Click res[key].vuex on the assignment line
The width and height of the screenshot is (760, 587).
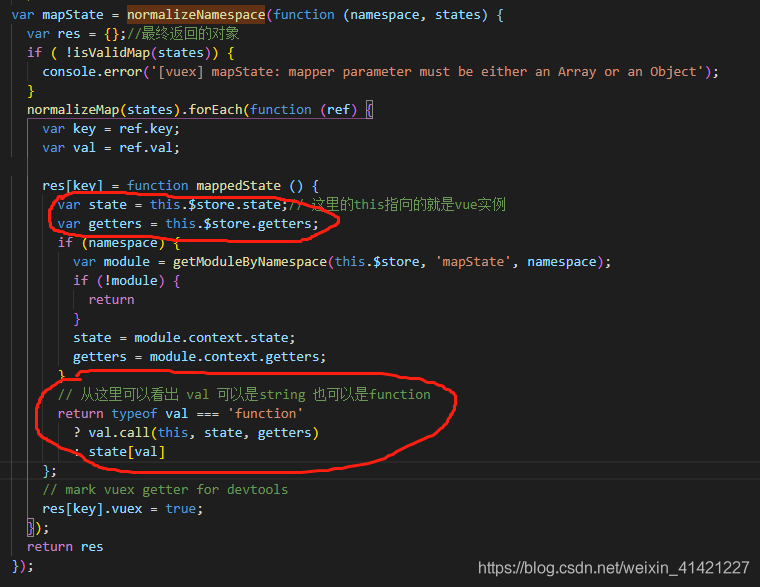pyautogui.click(x=92, y=508)
